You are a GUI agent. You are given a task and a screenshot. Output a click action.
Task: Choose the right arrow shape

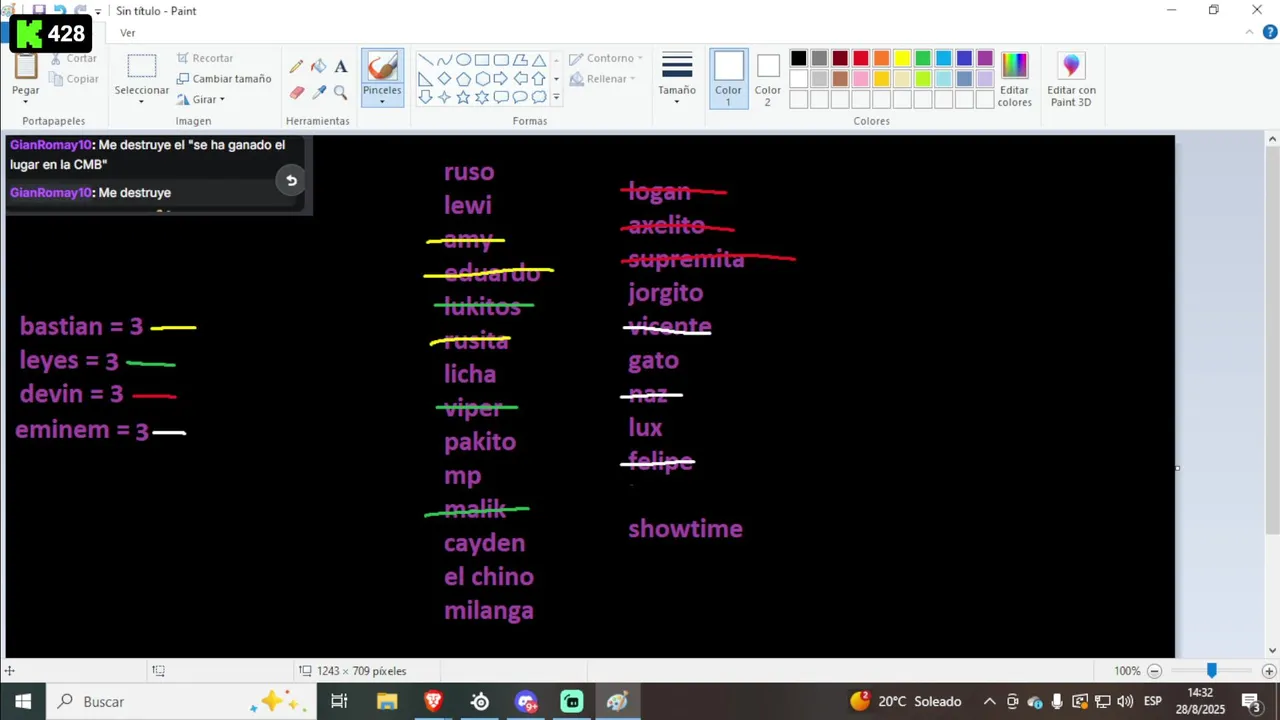(501, 79)
